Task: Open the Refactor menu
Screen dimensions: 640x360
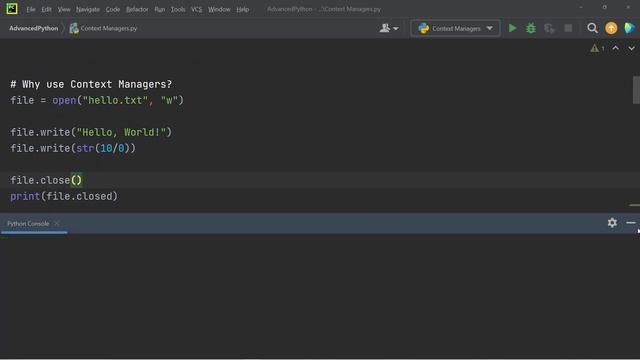Action: 137,9
